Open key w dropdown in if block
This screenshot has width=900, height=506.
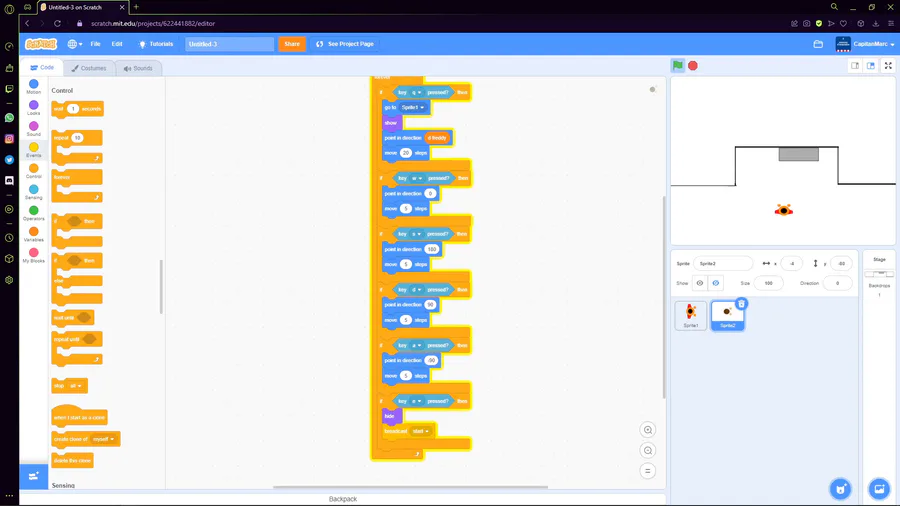(x=417, y=178)
